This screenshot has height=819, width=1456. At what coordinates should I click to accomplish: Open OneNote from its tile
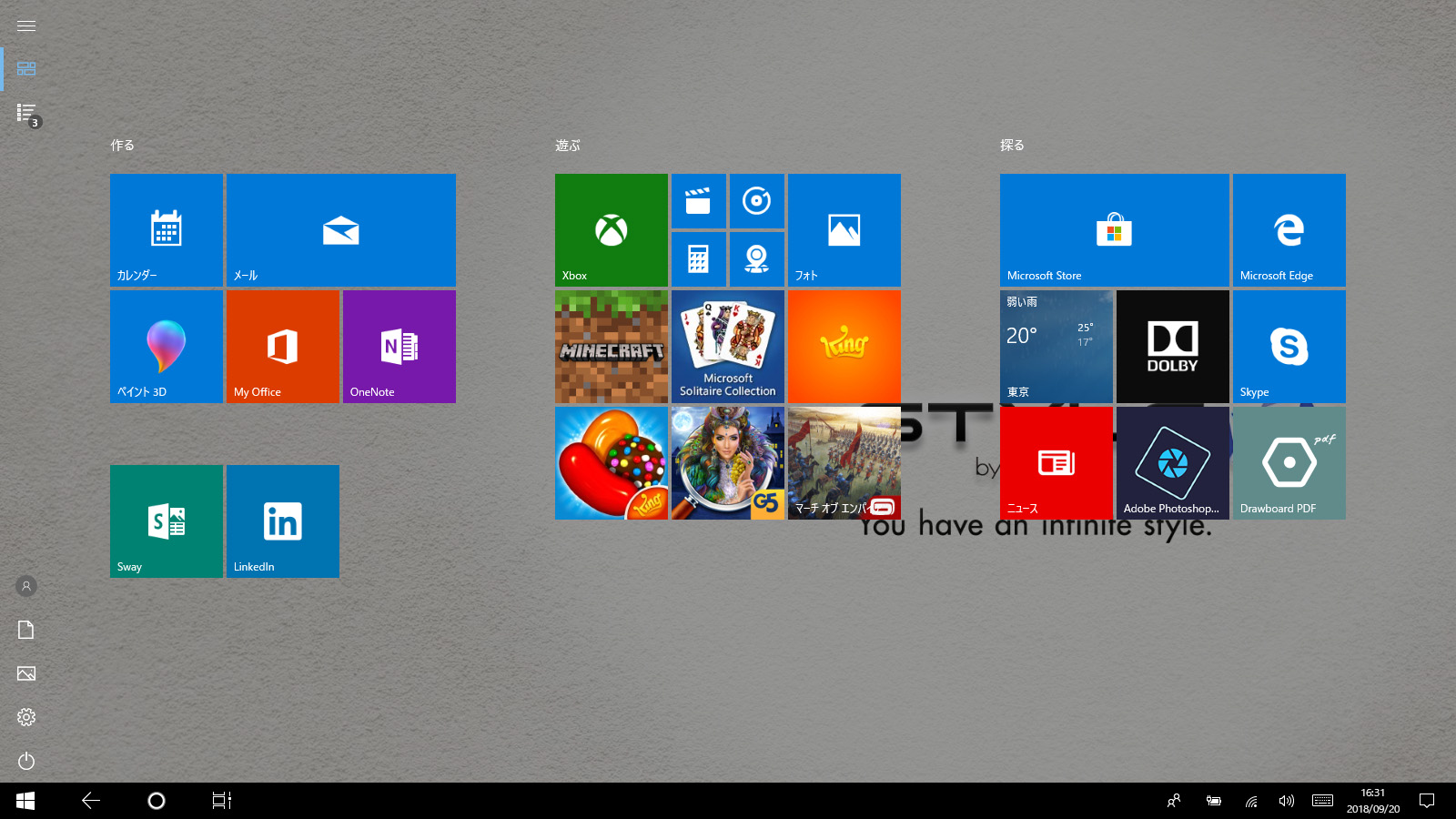click(x=399, y=346)
